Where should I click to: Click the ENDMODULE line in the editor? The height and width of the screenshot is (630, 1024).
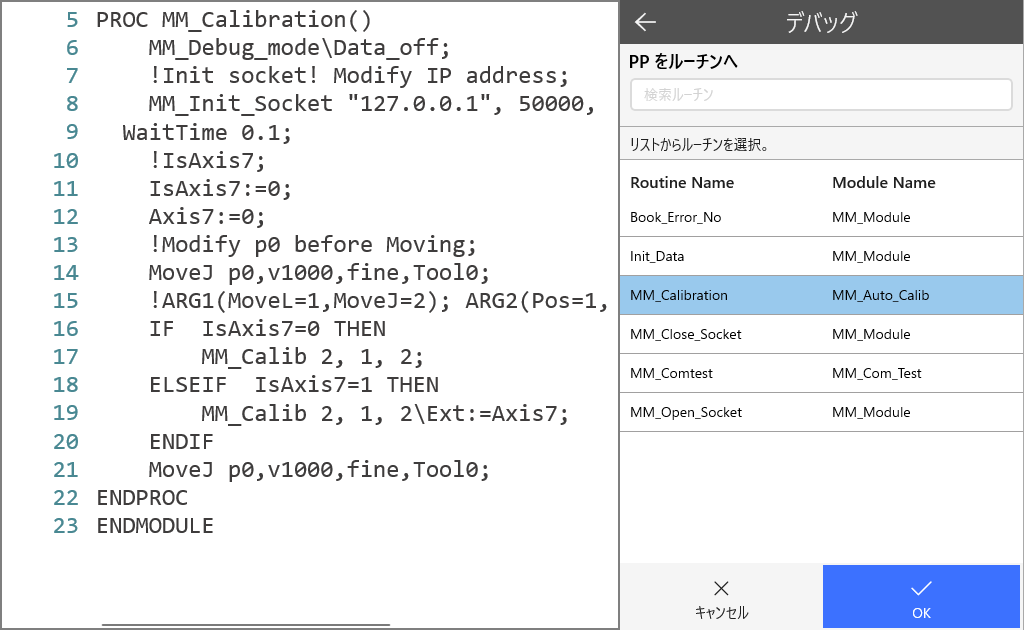pyautogui.click(x=154, y=525)
